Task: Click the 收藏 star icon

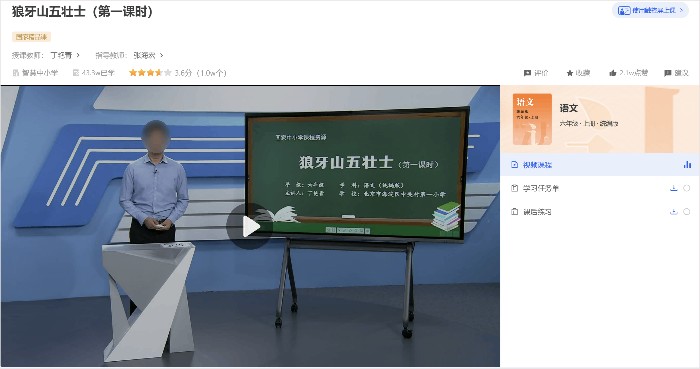Action: coord(570,73)
